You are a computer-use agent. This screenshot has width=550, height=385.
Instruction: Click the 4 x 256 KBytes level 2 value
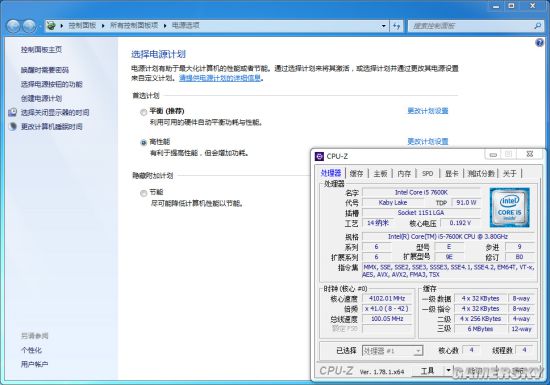(x=480, y=319)
